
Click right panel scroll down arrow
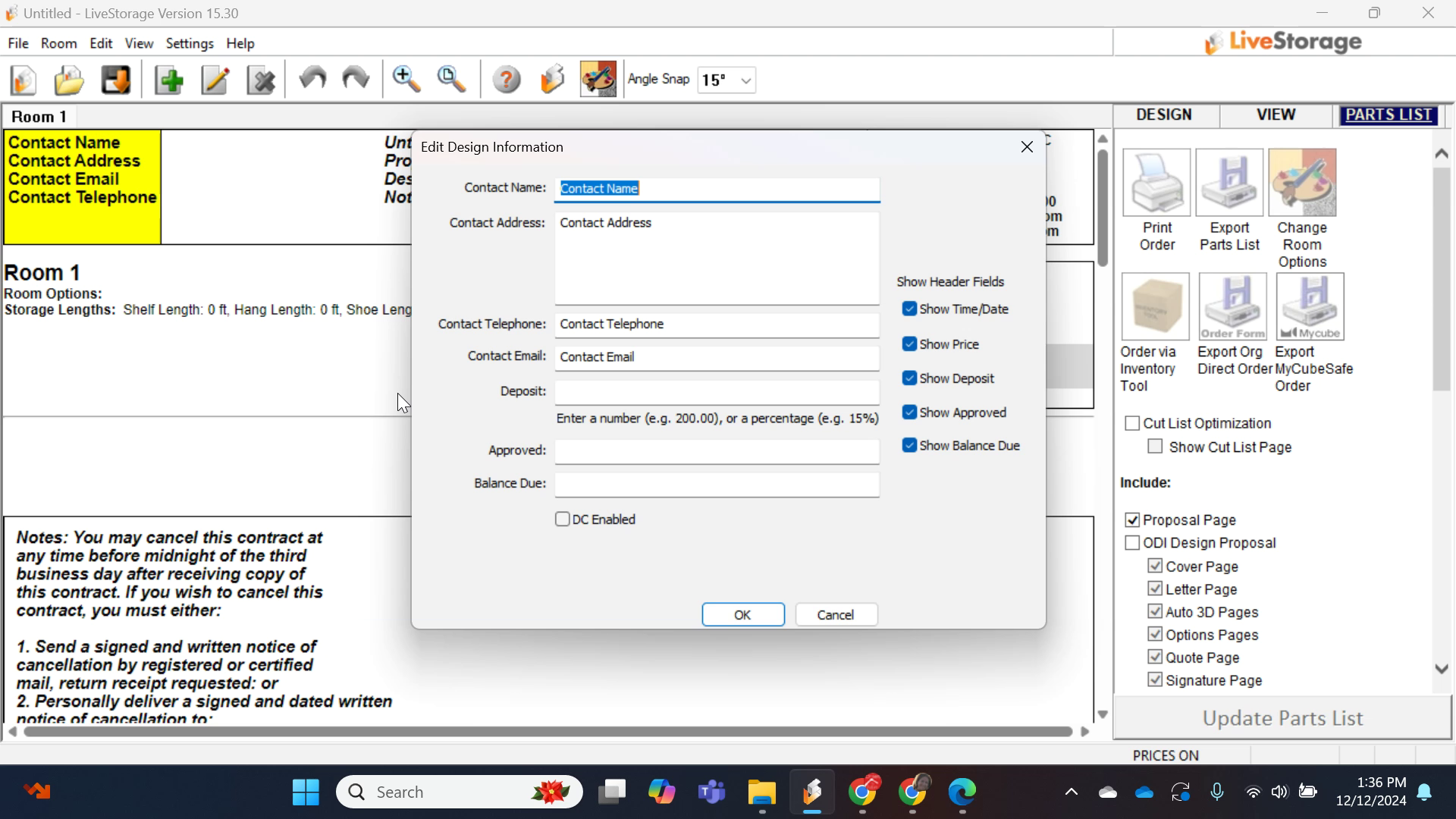click(x=1442, y=669)
